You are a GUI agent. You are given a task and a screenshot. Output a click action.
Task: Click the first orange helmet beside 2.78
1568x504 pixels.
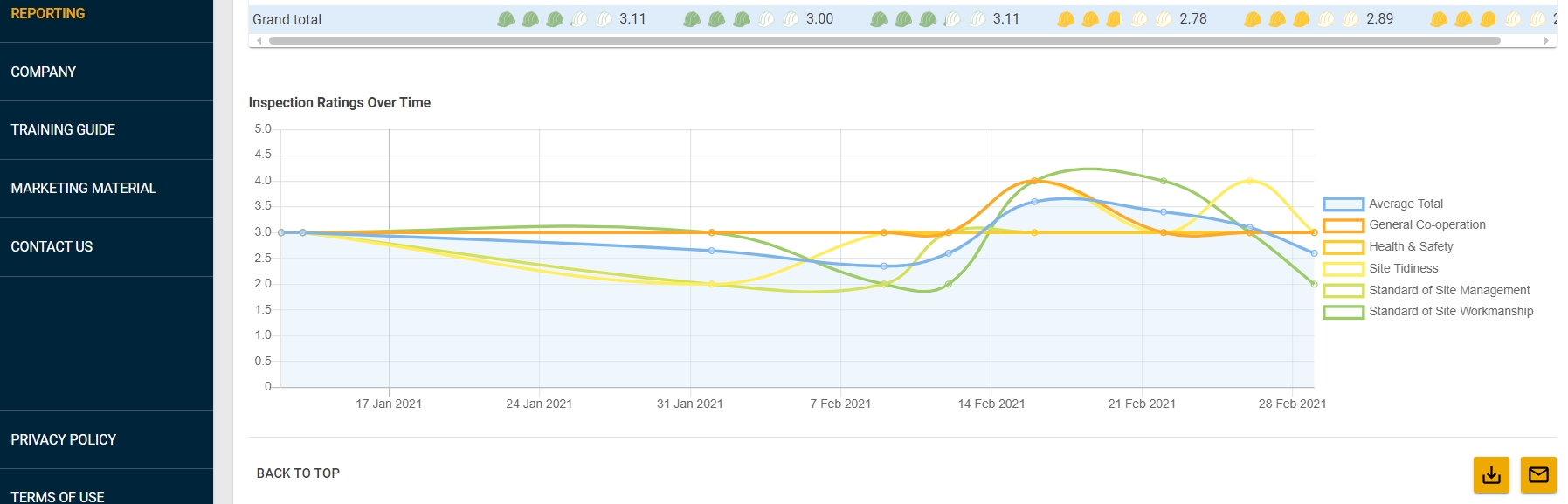point(1065,19)
